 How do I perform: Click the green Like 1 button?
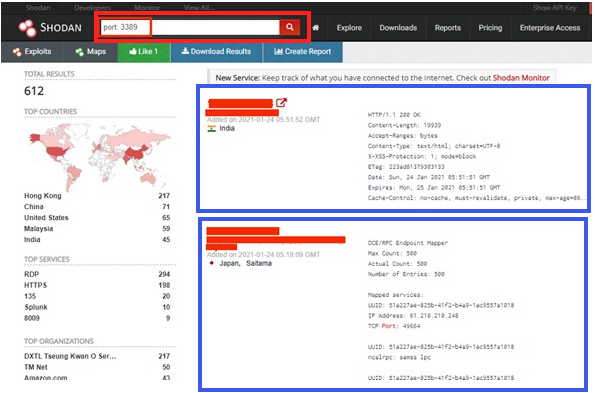pyautogui.click(x=144, y=52)
